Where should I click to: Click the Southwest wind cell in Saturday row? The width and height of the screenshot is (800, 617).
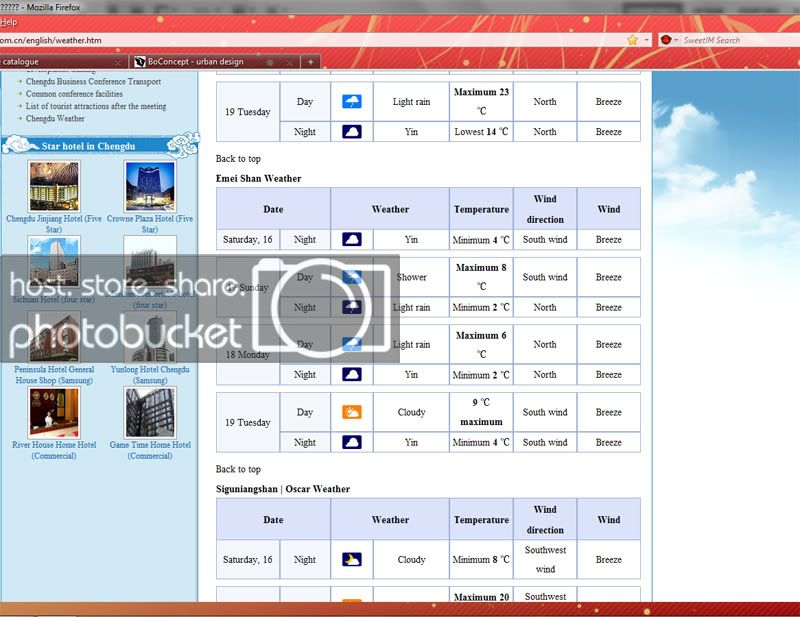coord(545,559)
